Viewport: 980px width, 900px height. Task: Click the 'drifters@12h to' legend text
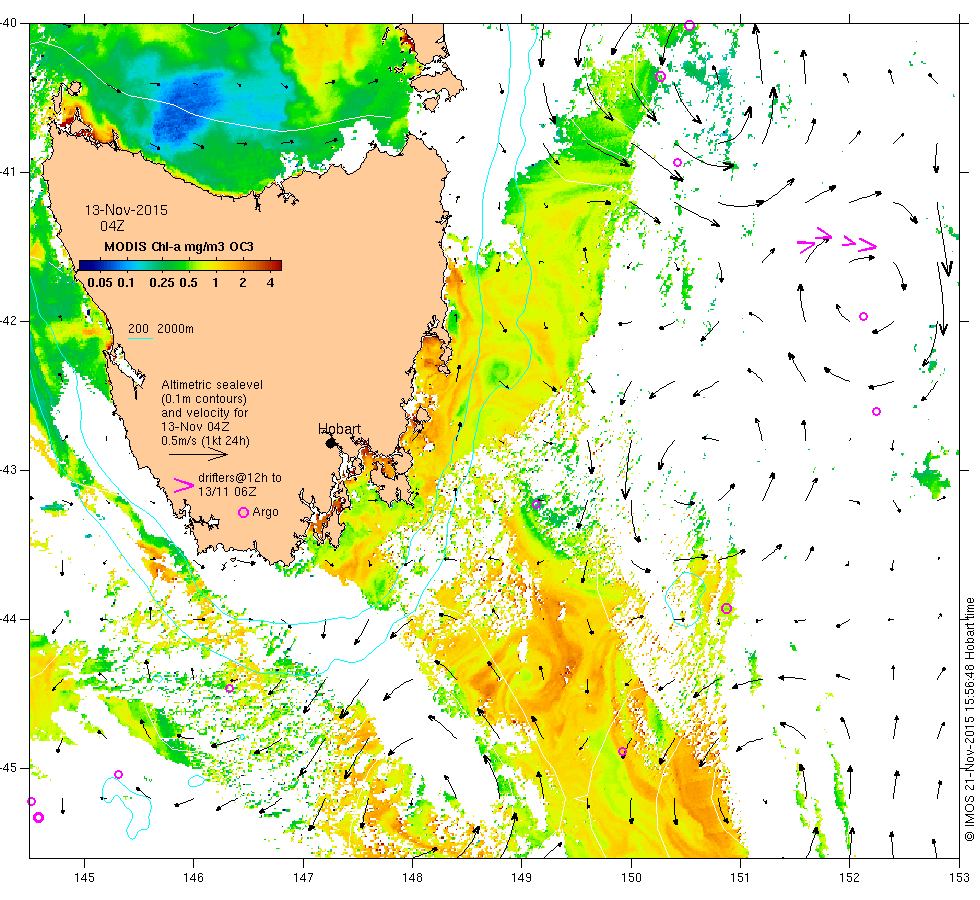point(240,478)
